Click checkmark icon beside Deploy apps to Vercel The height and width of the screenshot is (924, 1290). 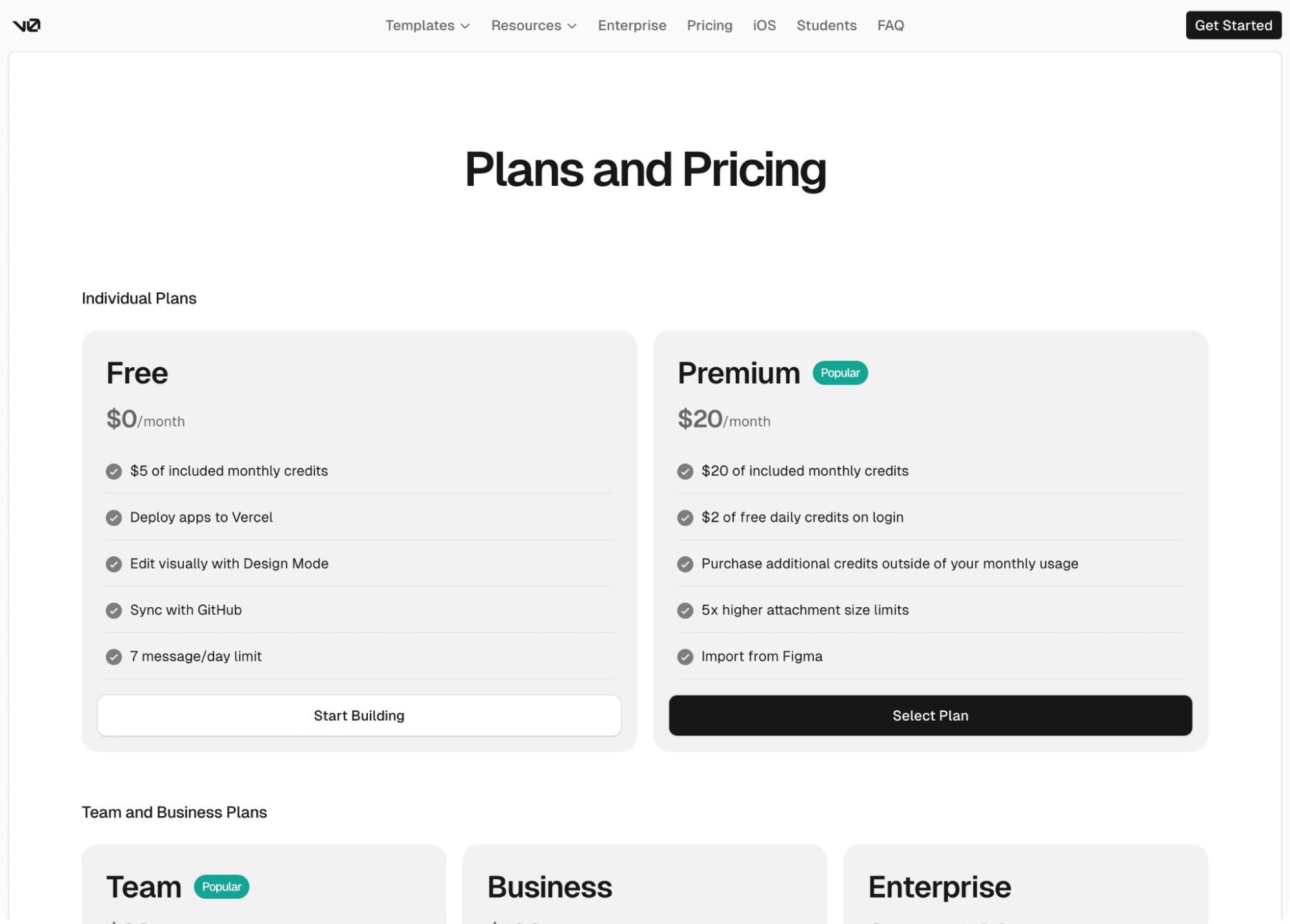point(114,517)
